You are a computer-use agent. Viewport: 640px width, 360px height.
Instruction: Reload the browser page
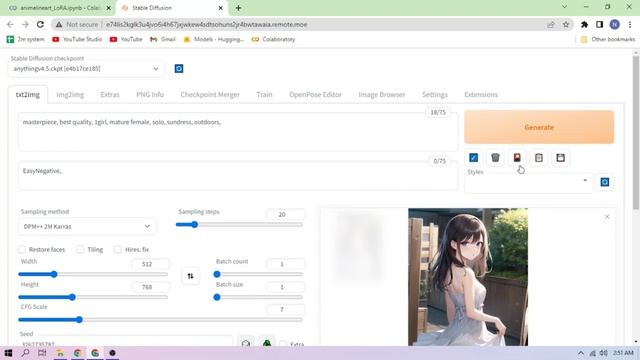(x=40, y=24)
